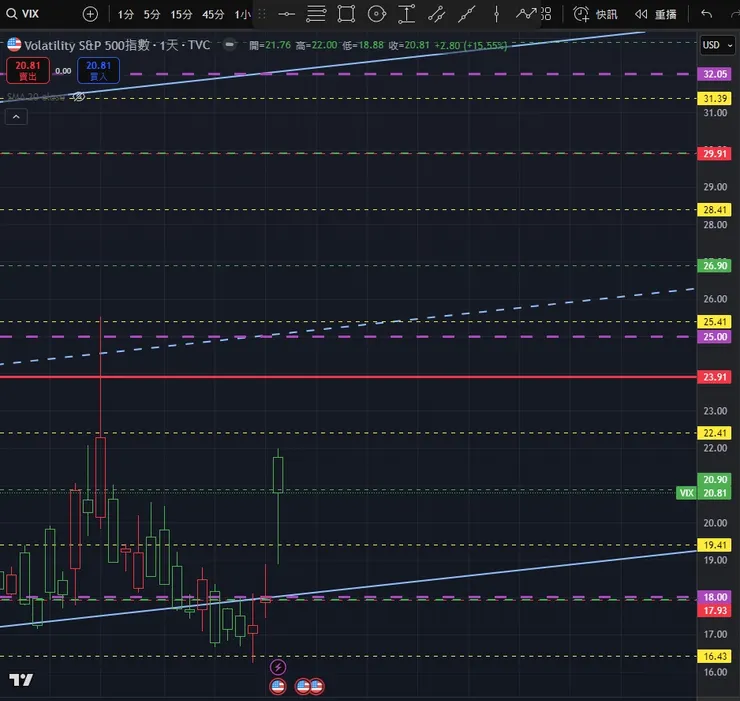
Task: Select the arrow path drawing tool
Action: (526, 14)
